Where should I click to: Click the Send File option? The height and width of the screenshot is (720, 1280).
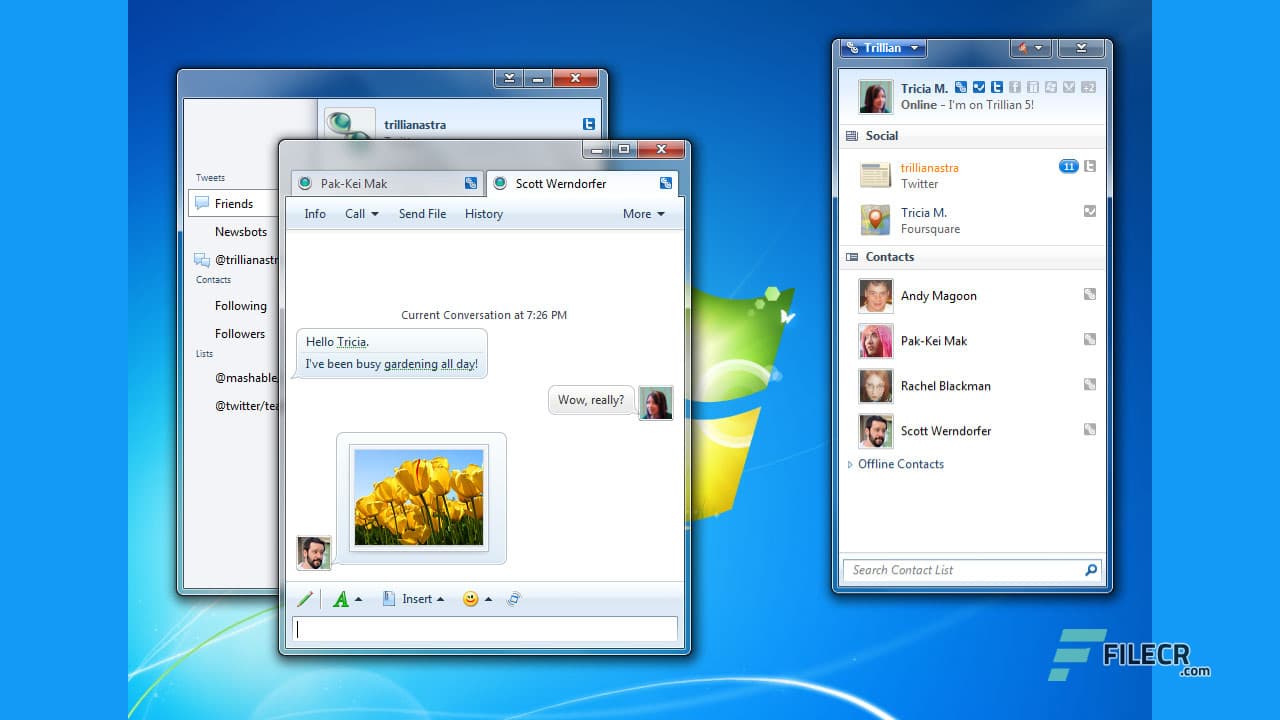[421, 214]
